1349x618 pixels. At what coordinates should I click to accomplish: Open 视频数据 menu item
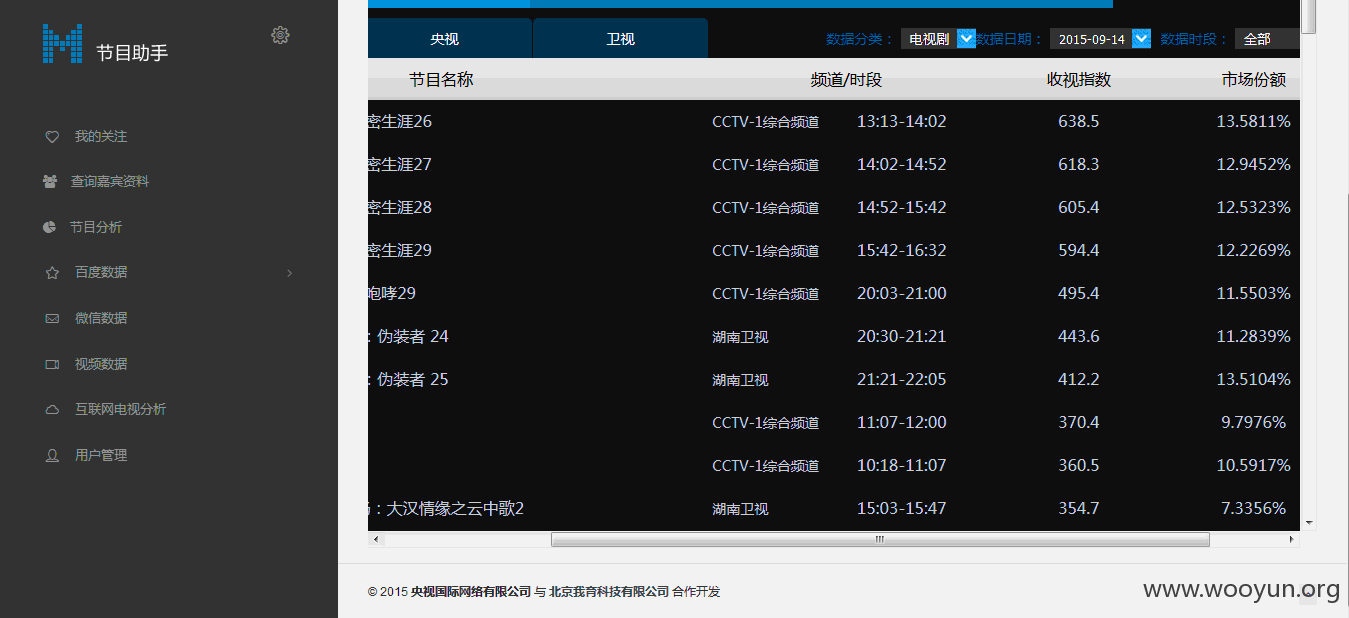tap(101, 364)
